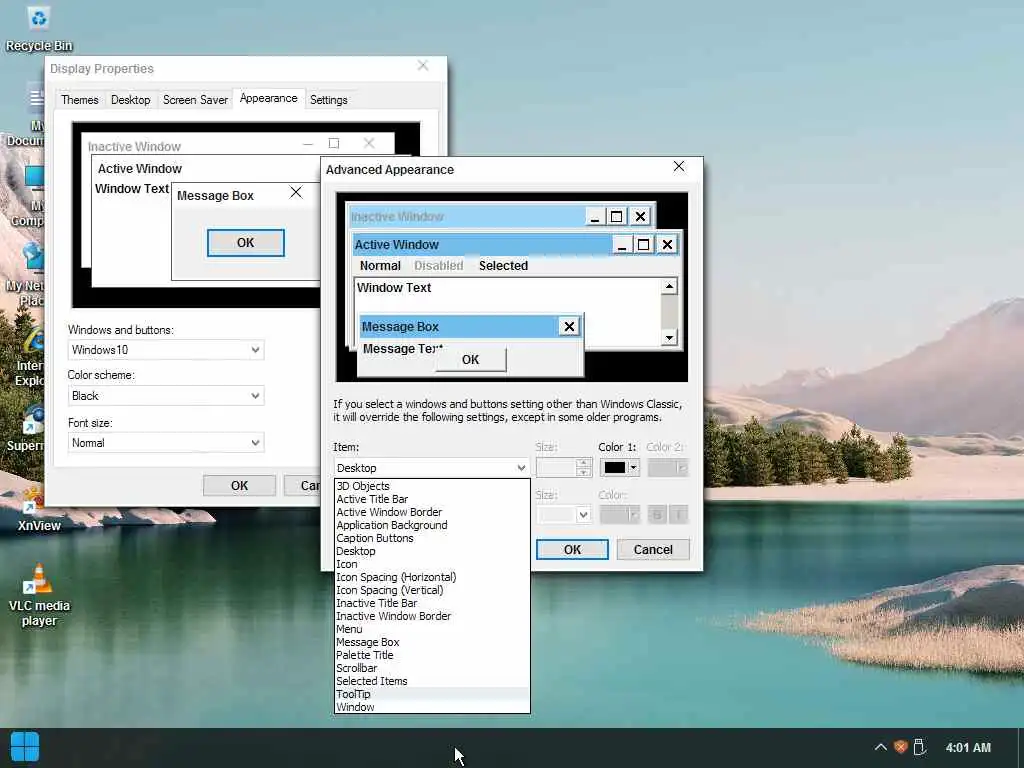Choose Selected Items from item list
1024x768 pixels.
click(432, 681)
